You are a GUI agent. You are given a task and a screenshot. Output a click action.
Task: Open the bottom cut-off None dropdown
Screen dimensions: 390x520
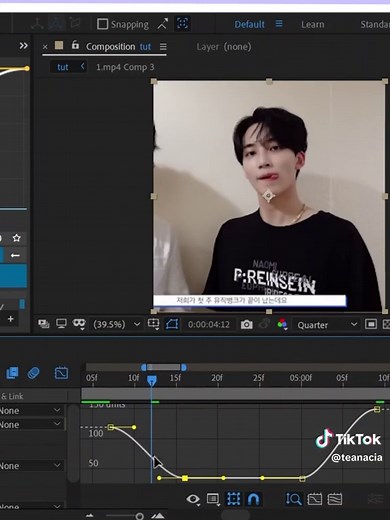point(31,507)
